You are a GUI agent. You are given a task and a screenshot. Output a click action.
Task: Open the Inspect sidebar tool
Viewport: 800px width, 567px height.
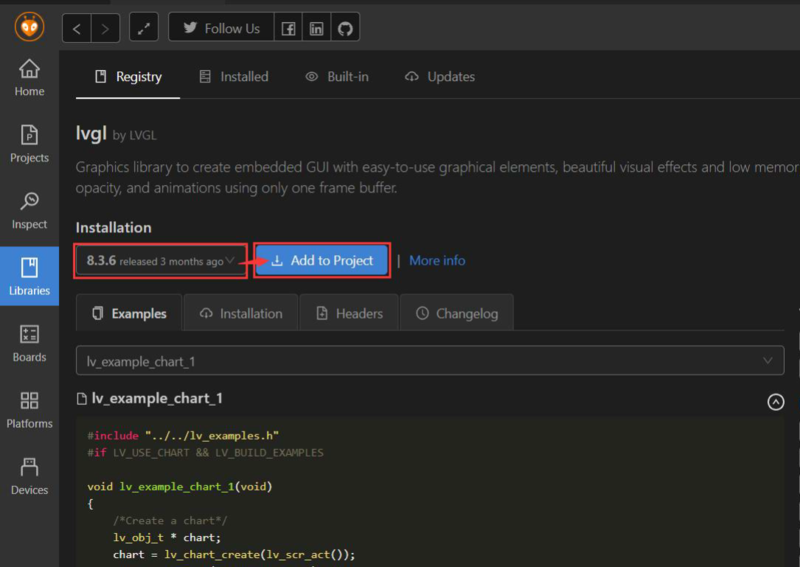[29, 211]
